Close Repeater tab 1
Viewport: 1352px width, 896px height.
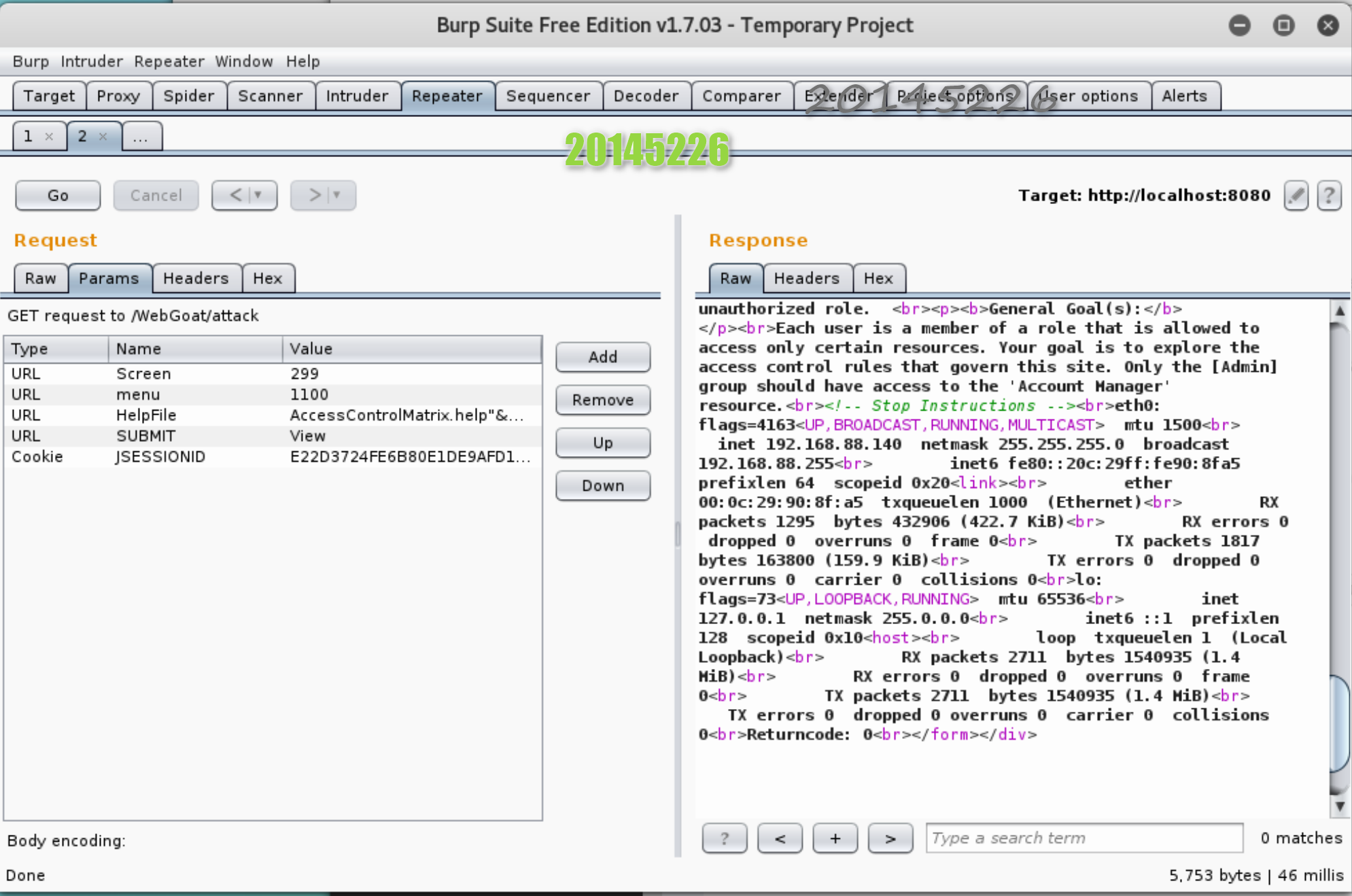coord(49,137)
